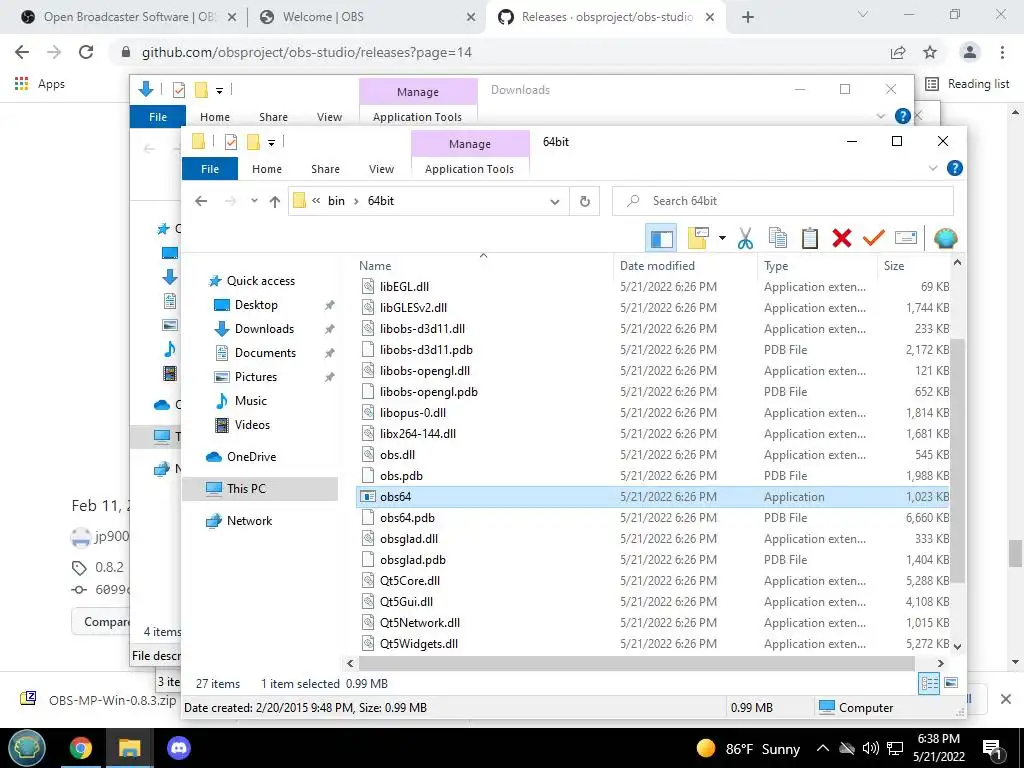Click the Refresh button beside address bar
The image size is (1024, 768).
584,201
